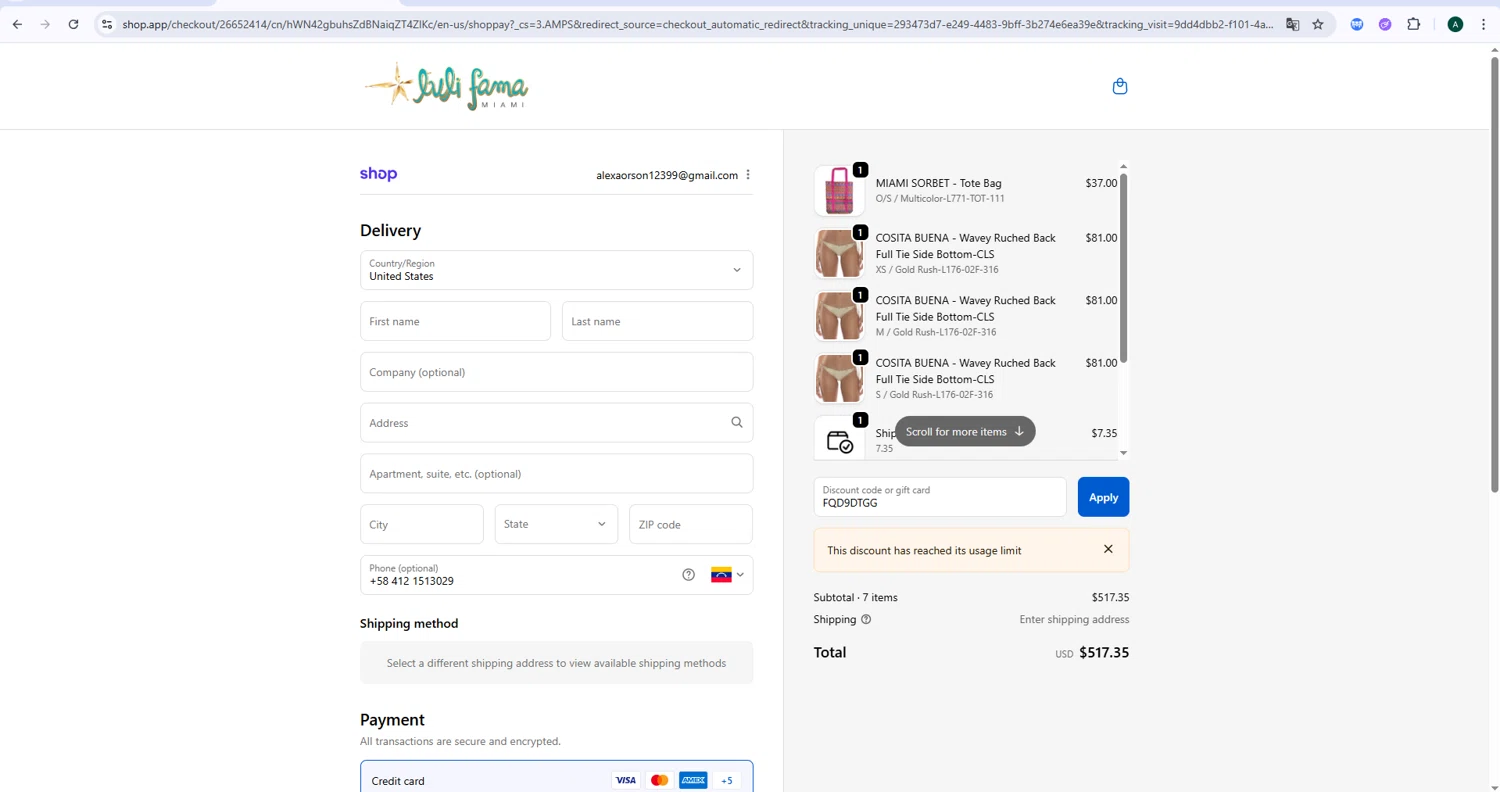Show phone number help tooltip icon
The width and height of the screenshot is (1500, 792).
tap(688, 575)
